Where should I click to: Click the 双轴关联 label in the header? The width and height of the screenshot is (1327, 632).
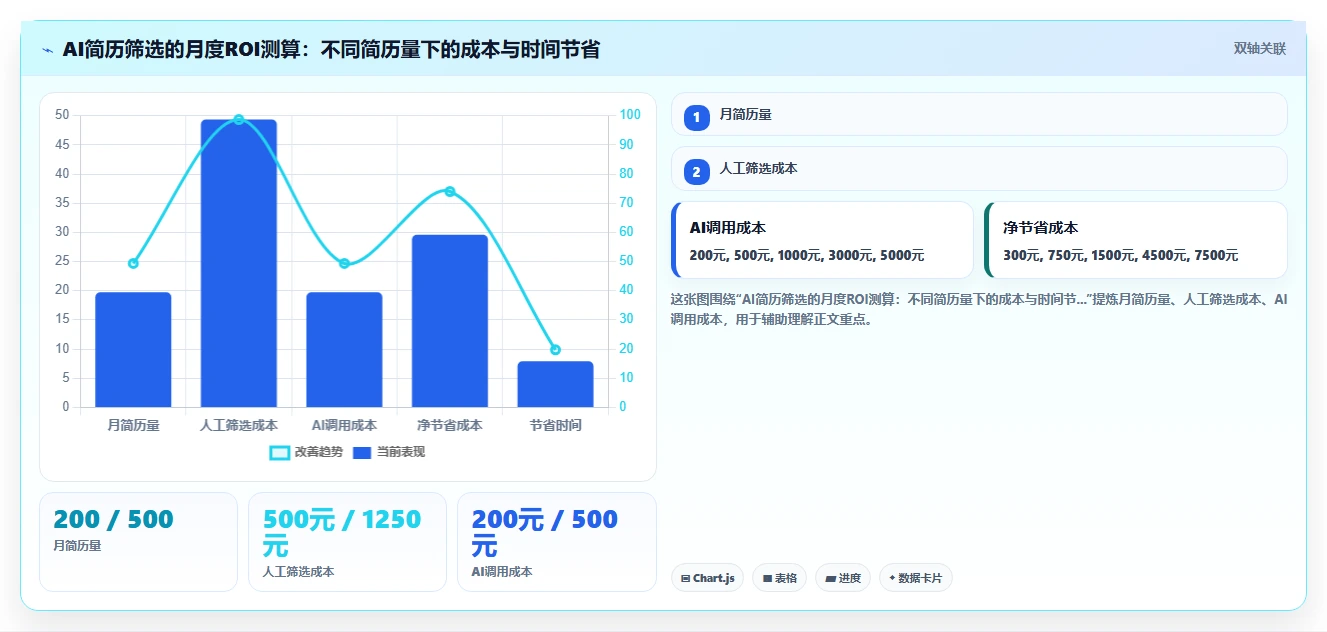1259,49
